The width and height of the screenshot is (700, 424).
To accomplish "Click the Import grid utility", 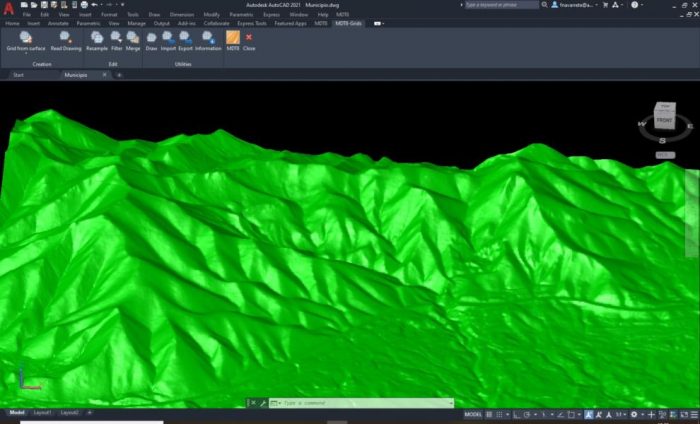I will [168, 41].
